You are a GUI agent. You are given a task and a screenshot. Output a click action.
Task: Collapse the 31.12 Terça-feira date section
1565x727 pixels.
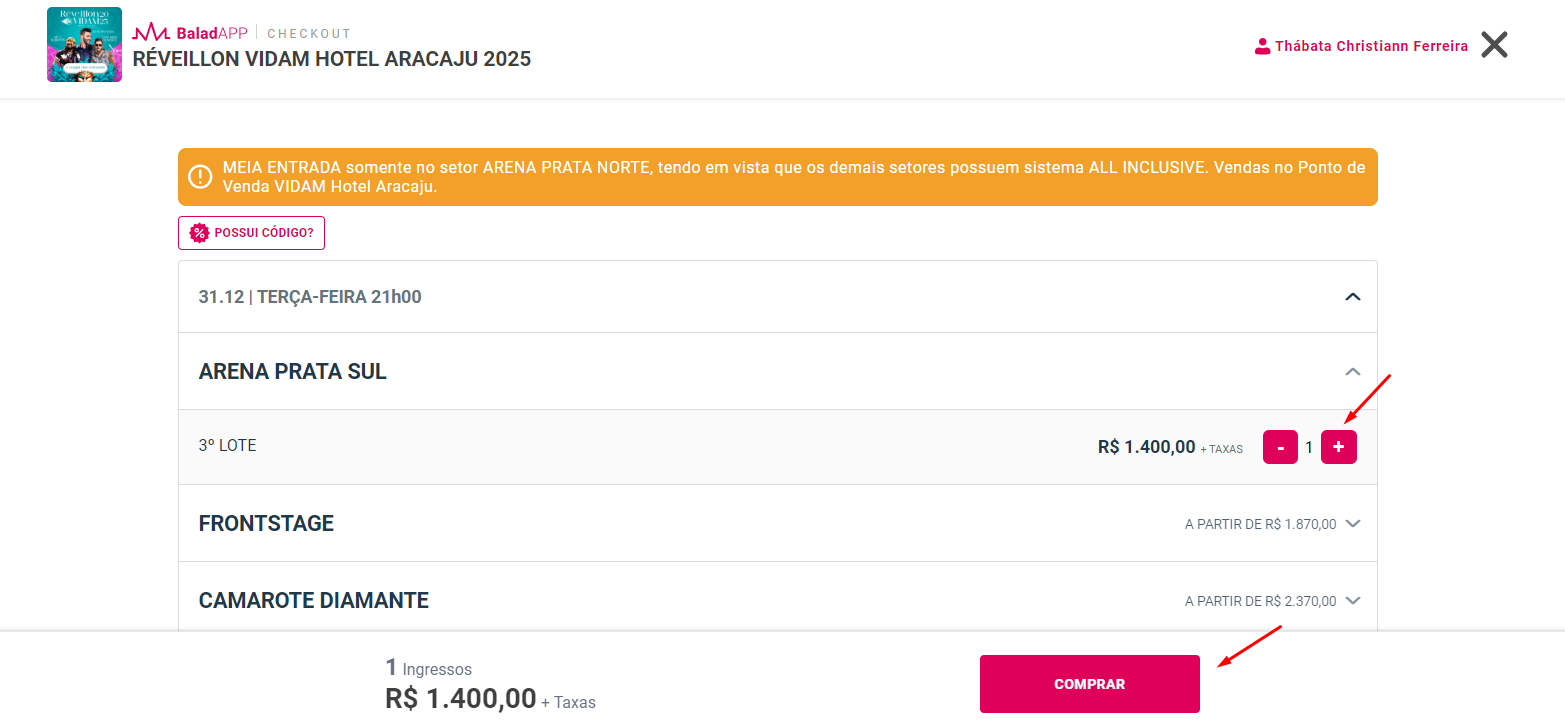(1353, 297)
